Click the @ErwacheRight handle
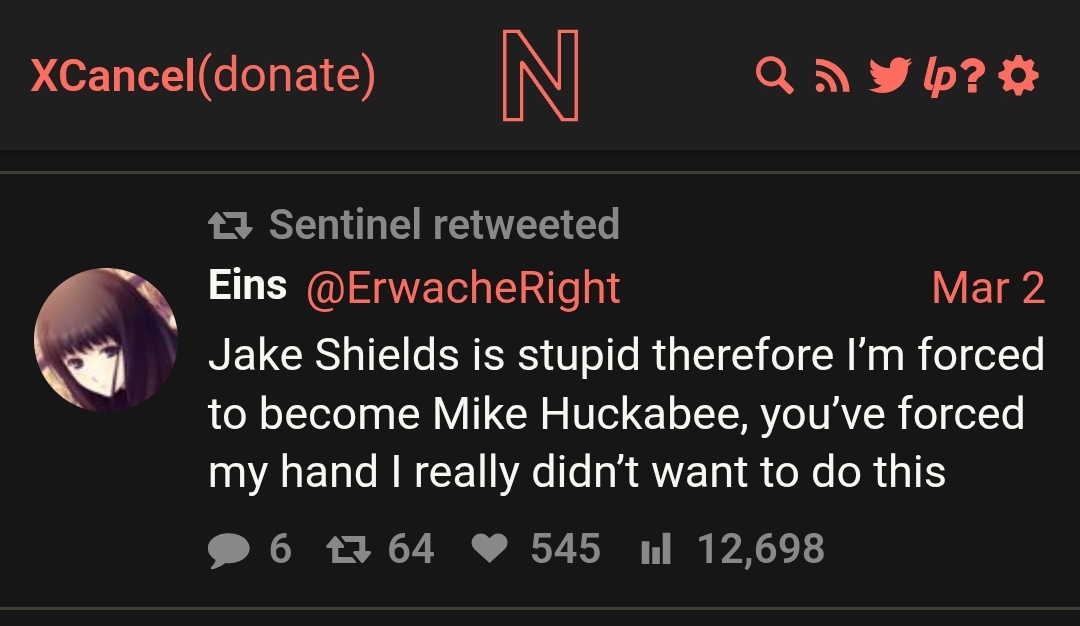The width and height of the screenshot is (1080, 626). pyautogui.click(x=462, y=288)
